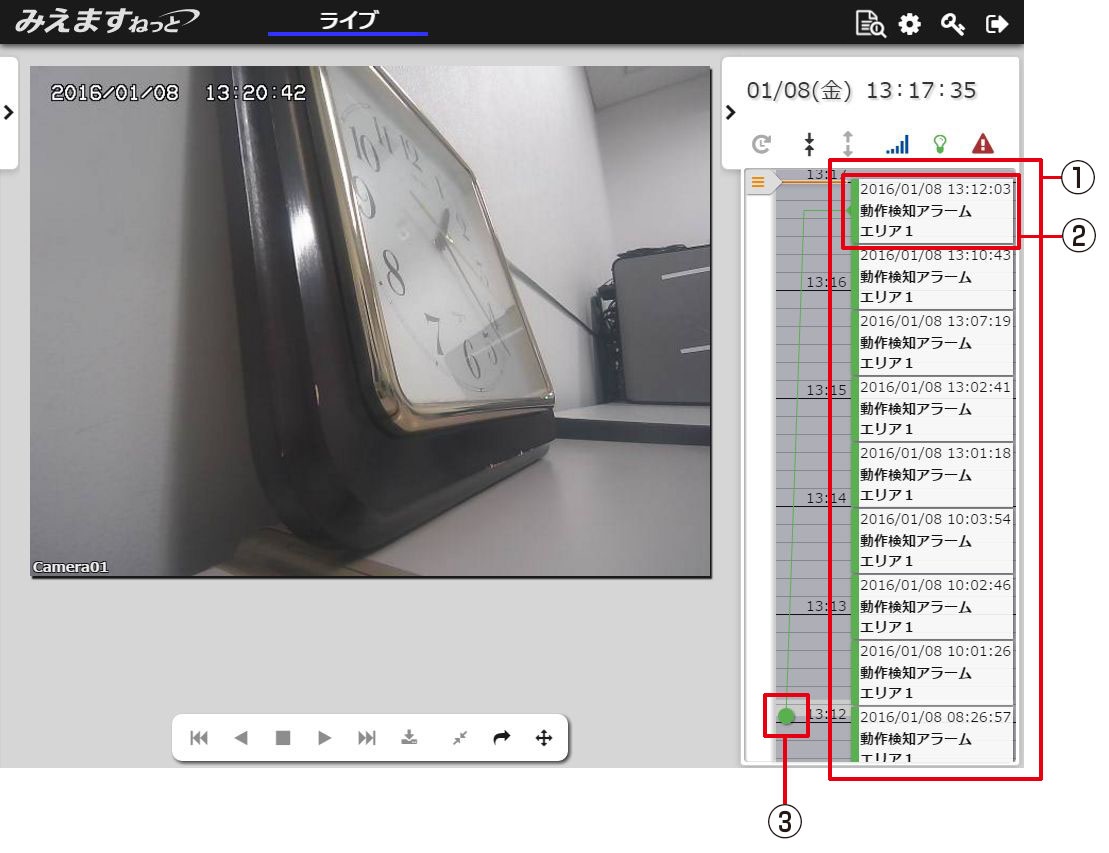Click the red warning triangle icon
The image size is (1109, 853).
point(982,145)
